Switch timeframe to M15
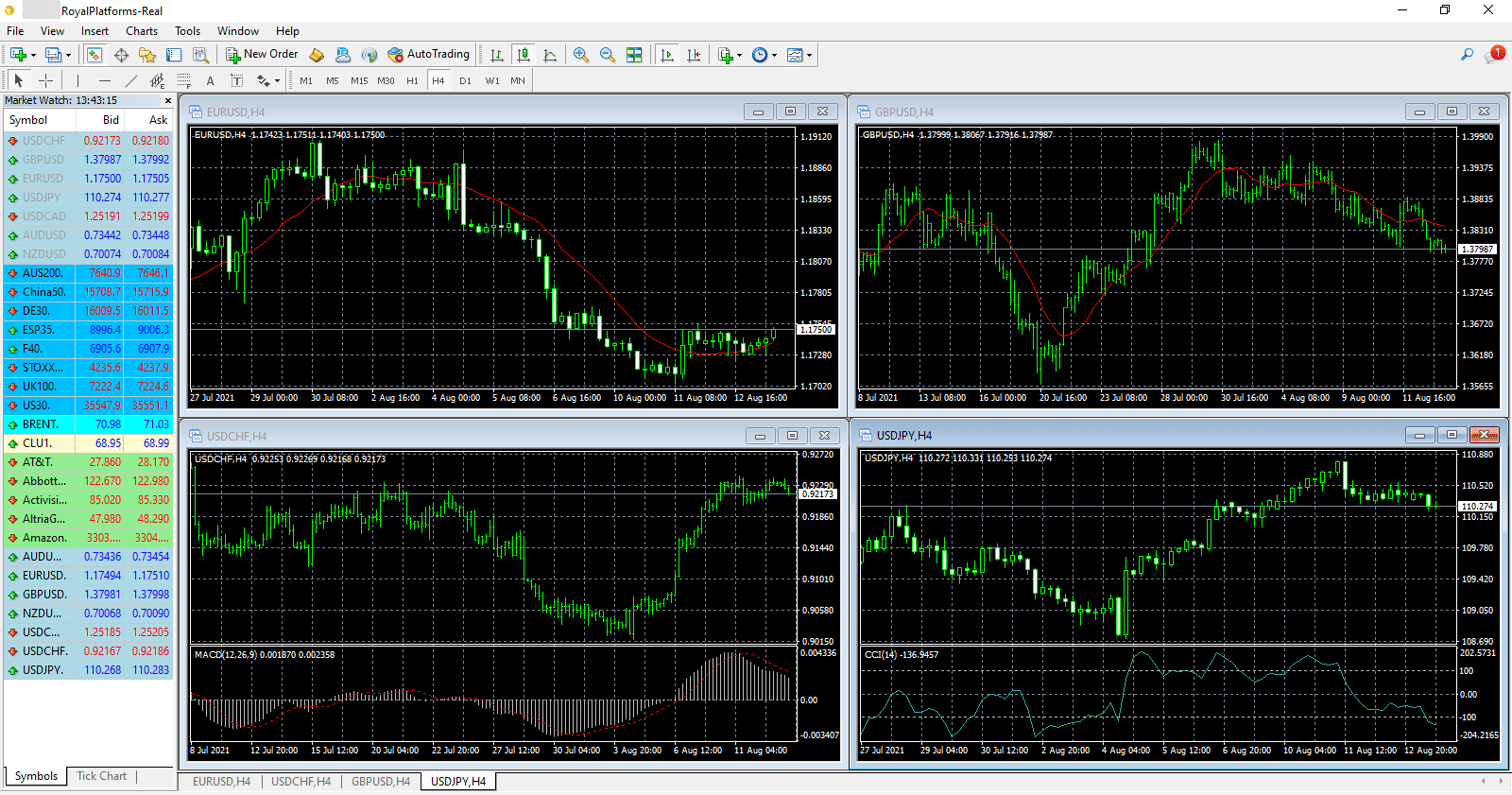 coord(359,80)
